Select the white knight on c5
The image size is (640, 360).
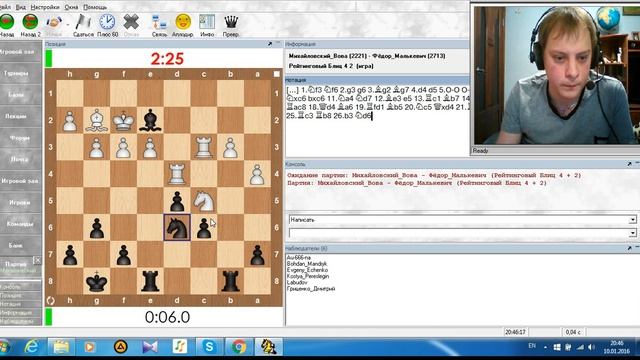point(204,200)
